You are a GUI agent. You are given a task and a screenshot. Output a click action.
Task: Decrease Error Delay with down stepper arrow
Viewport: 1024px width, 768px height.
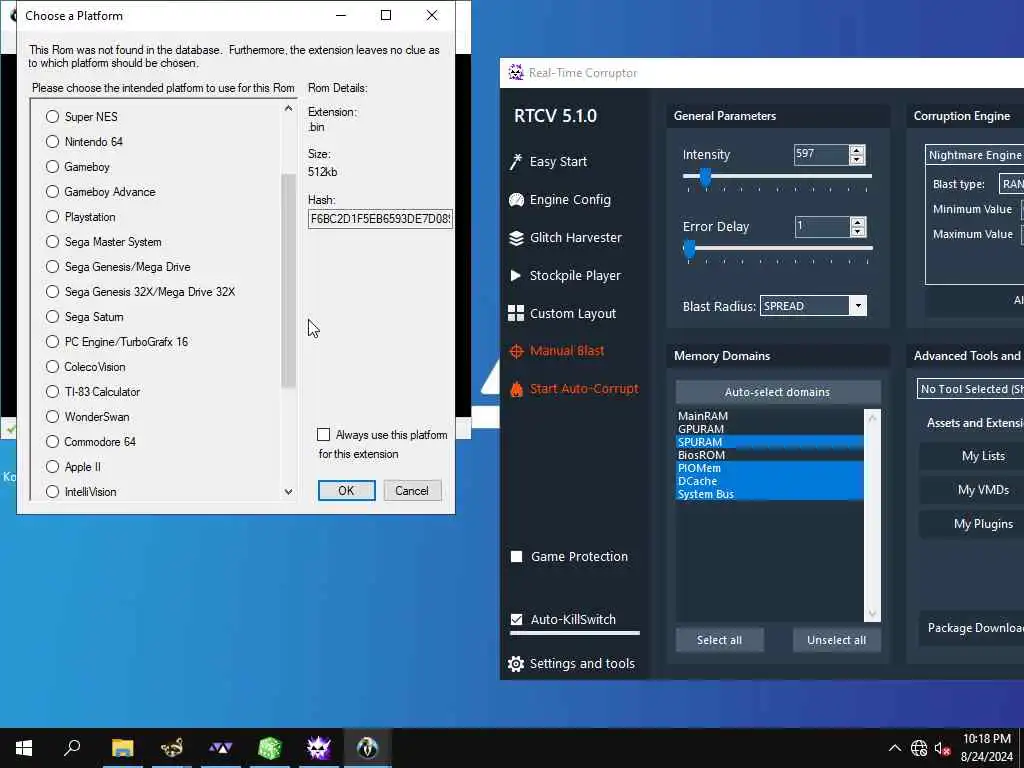tap(858, 232)
